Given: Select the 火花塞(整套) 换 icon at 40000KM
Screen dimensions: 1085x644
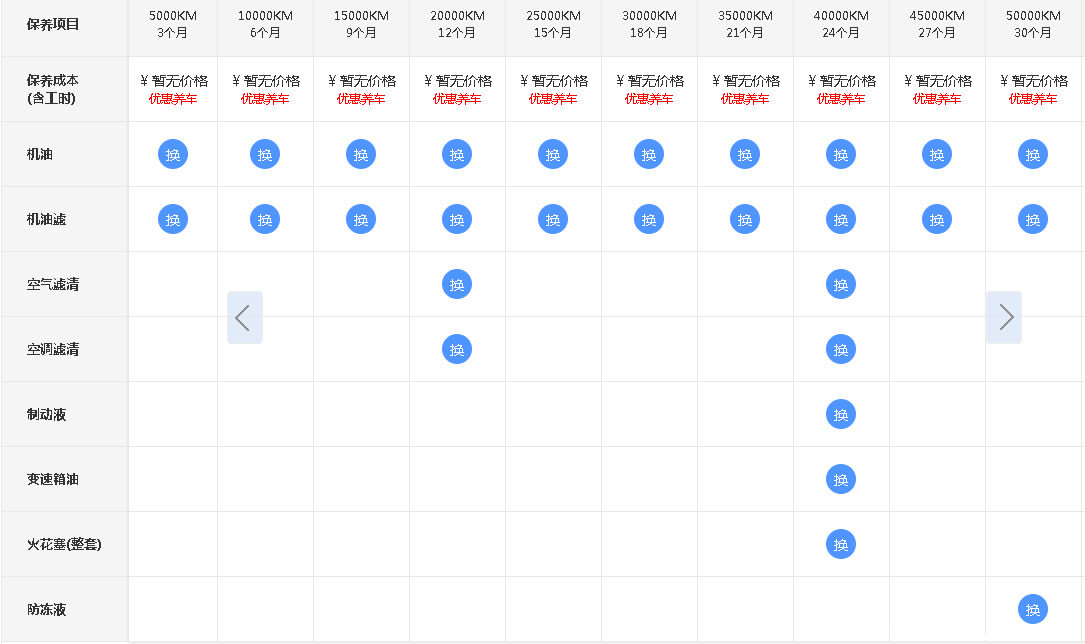Looking at the screenshot, I should pyautogui.click(x=841, y=544).
